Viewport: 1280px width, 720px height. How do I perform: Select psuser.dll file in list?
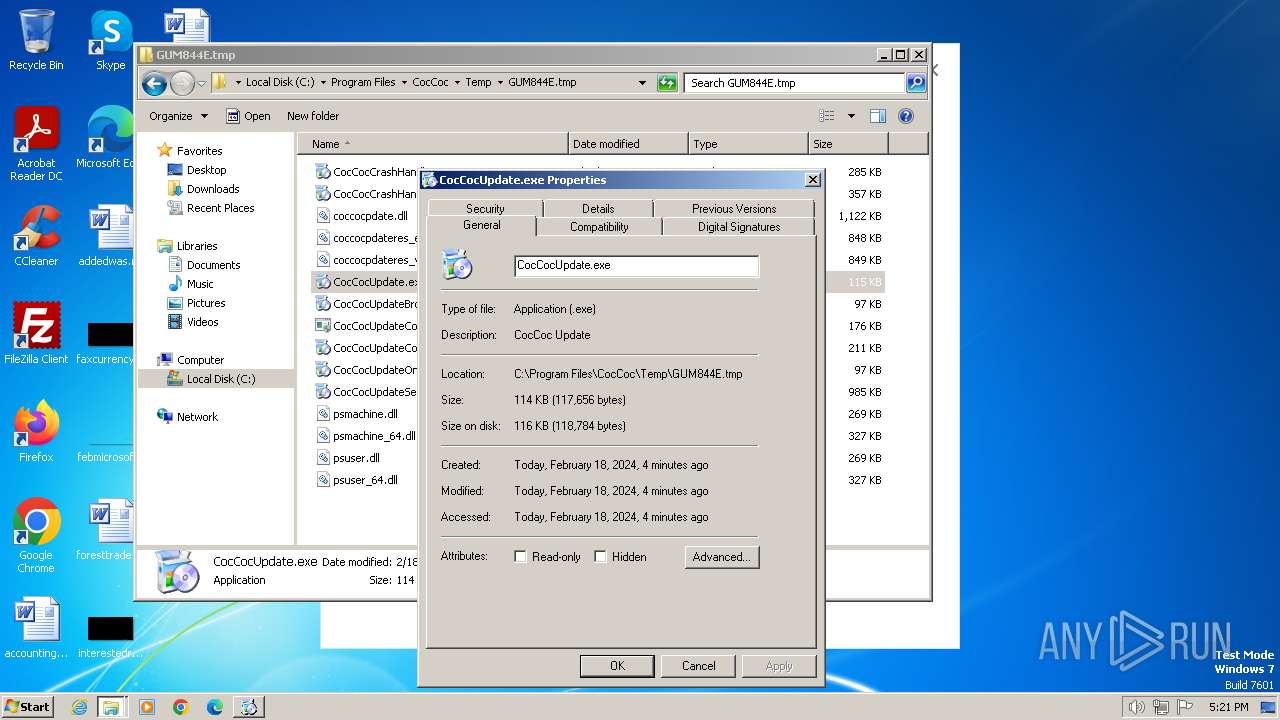click(x=356, y=458)
